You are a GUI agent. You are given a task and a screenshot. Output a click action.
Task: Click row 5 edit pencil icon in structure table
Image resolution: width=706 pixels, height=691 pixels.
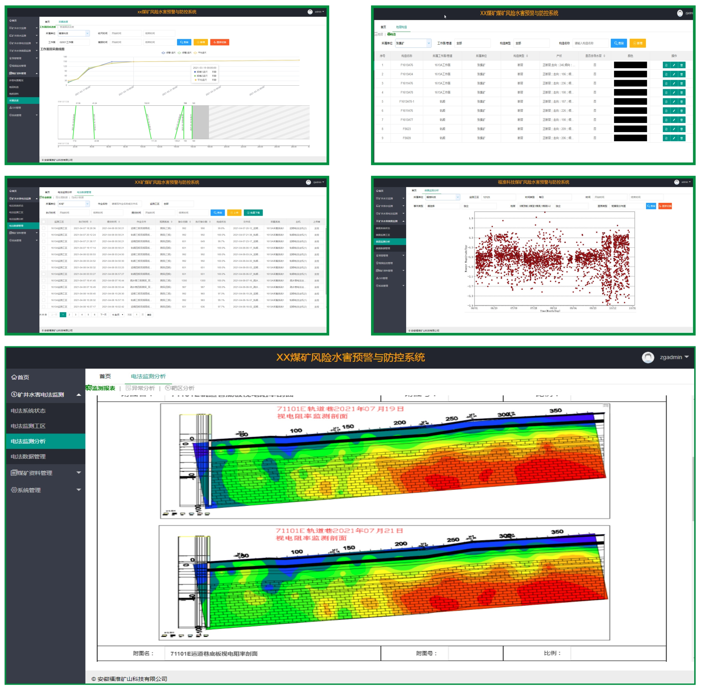(x=674, y=101)
